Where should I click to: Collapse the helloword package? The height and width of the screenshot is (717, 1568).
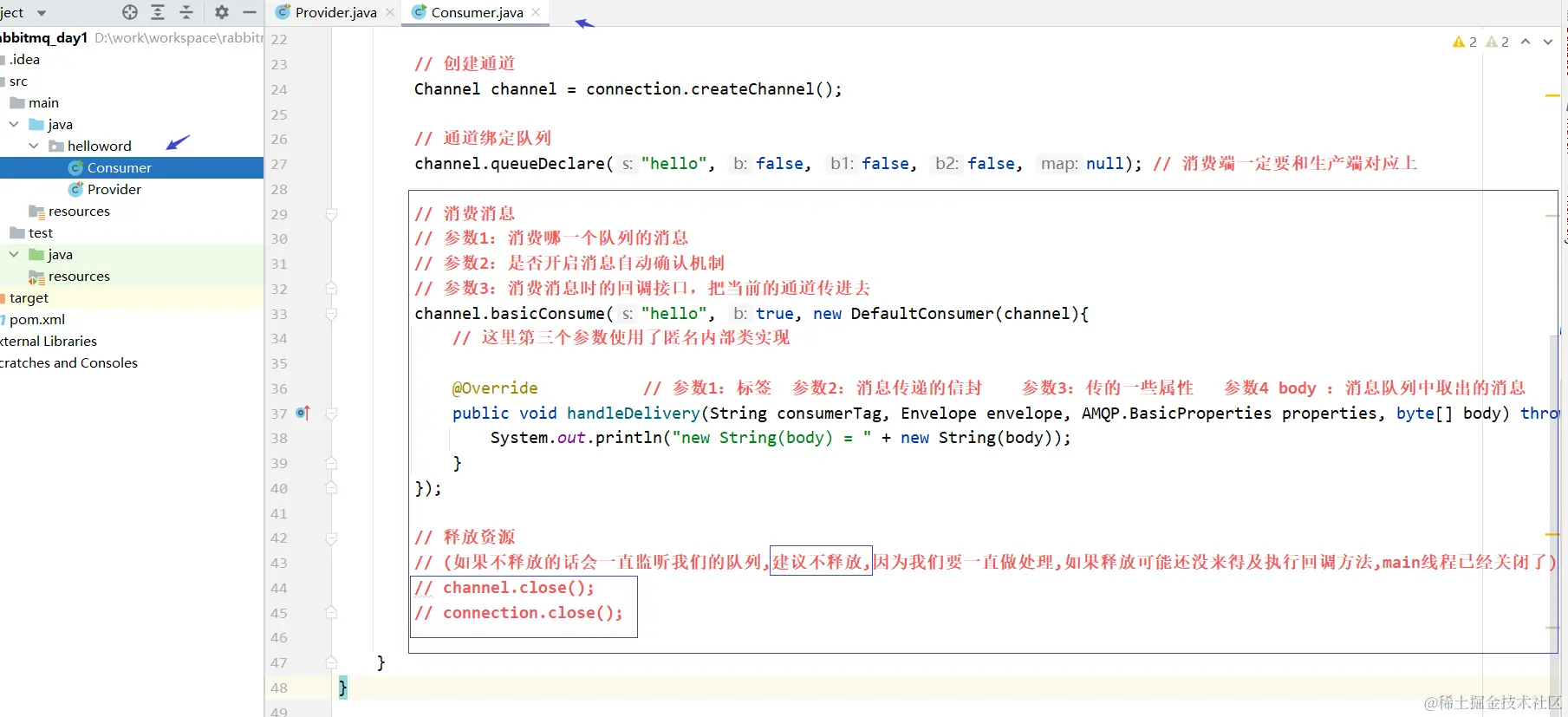(34, 147)
